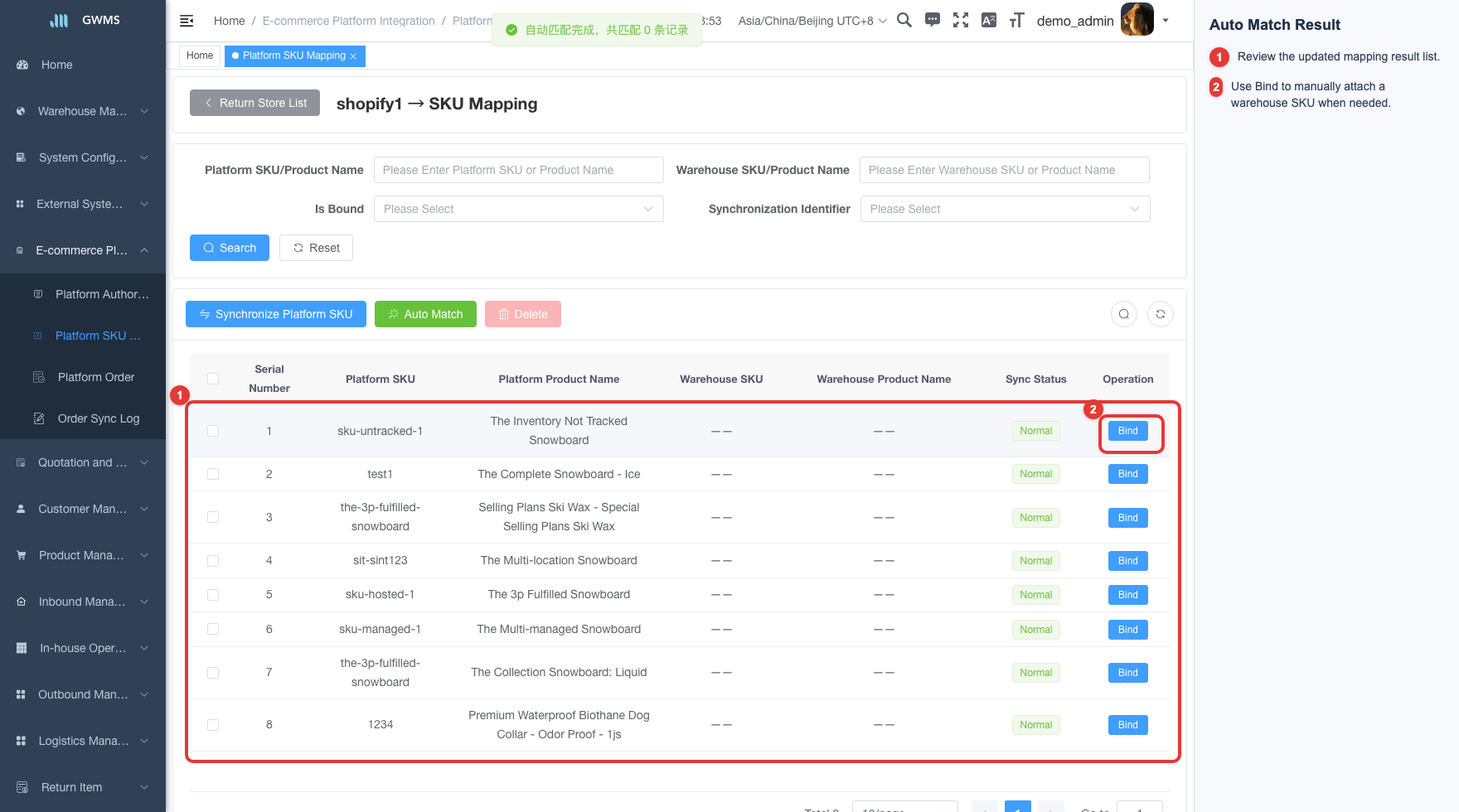Check the sit-sint123 row checkbox
The width and height of the screenshot is (1459, 812).
tap(213, 561)
